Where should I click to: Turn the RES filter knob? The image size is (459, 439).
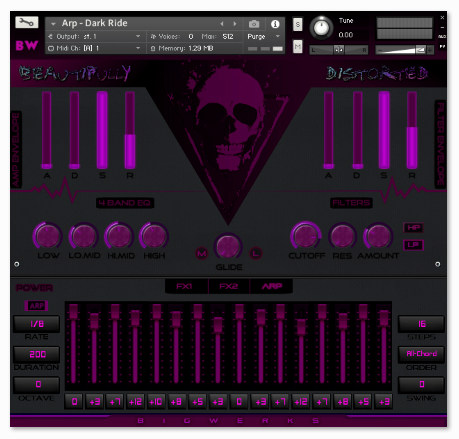pos(342,236)
